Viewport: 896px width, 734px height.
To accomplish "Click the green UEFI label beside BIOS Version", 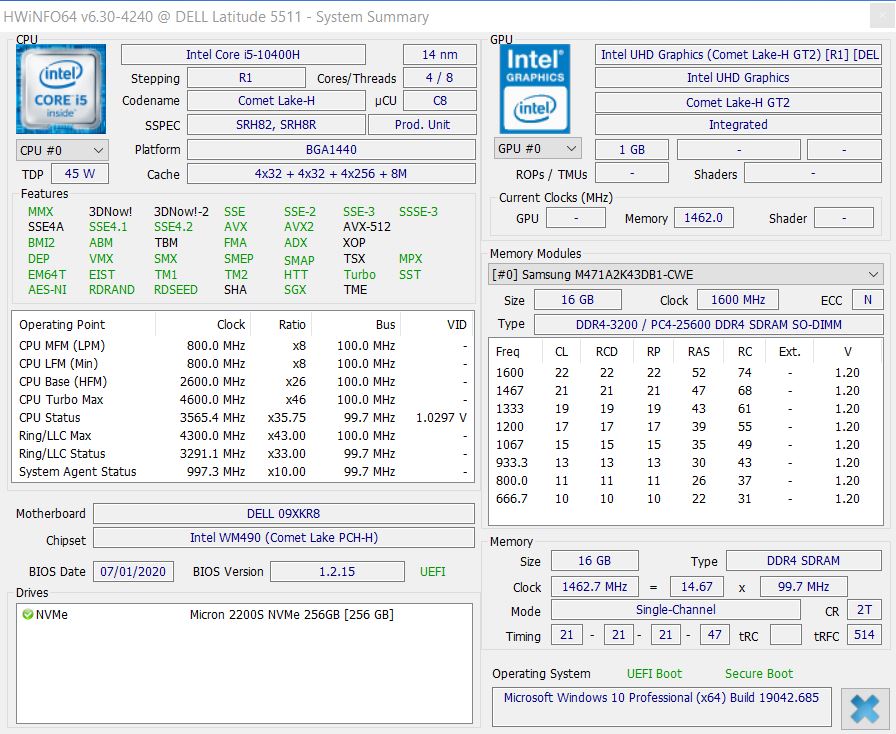I will click(x=433, y=572).
